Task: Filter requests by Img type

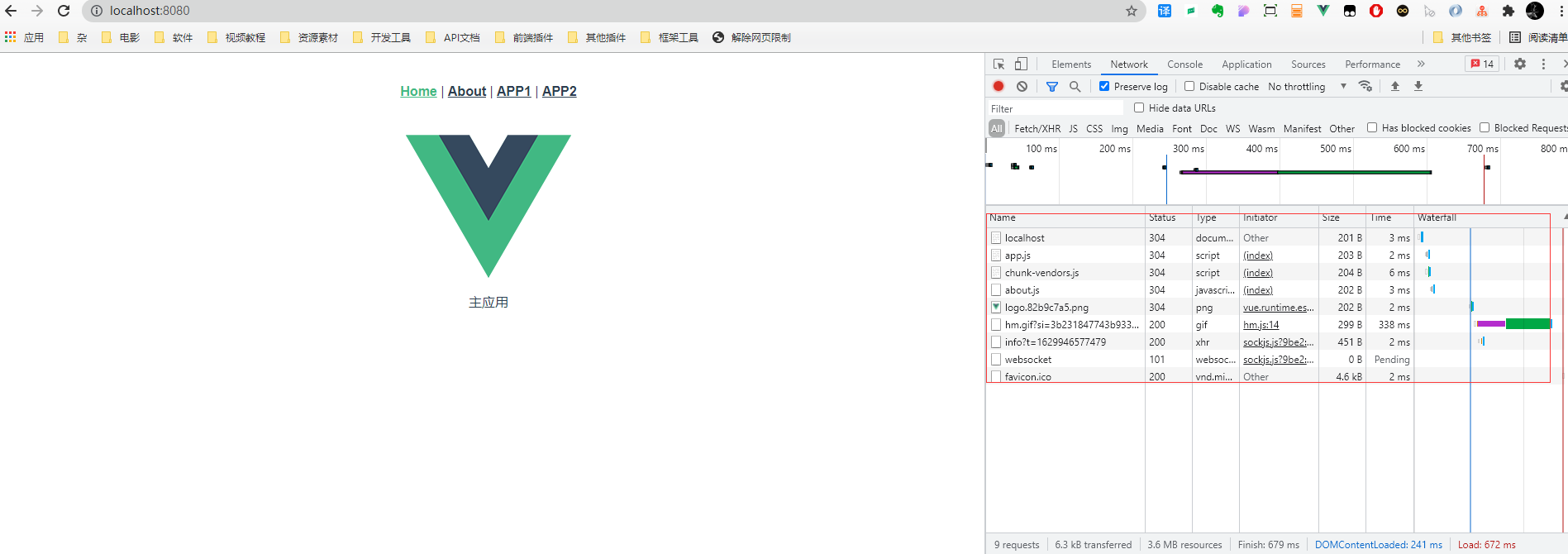Action: (1119, 128)
